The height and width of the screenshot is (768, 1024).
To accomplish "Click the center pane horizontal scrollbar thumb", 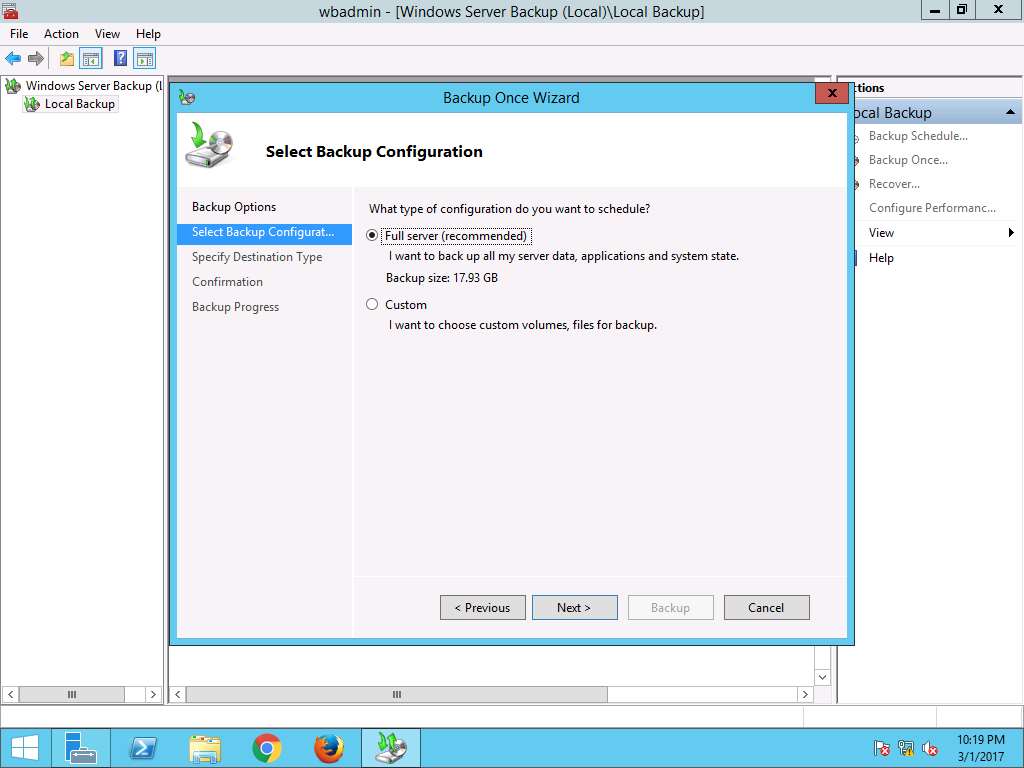I will pos(396,694).
